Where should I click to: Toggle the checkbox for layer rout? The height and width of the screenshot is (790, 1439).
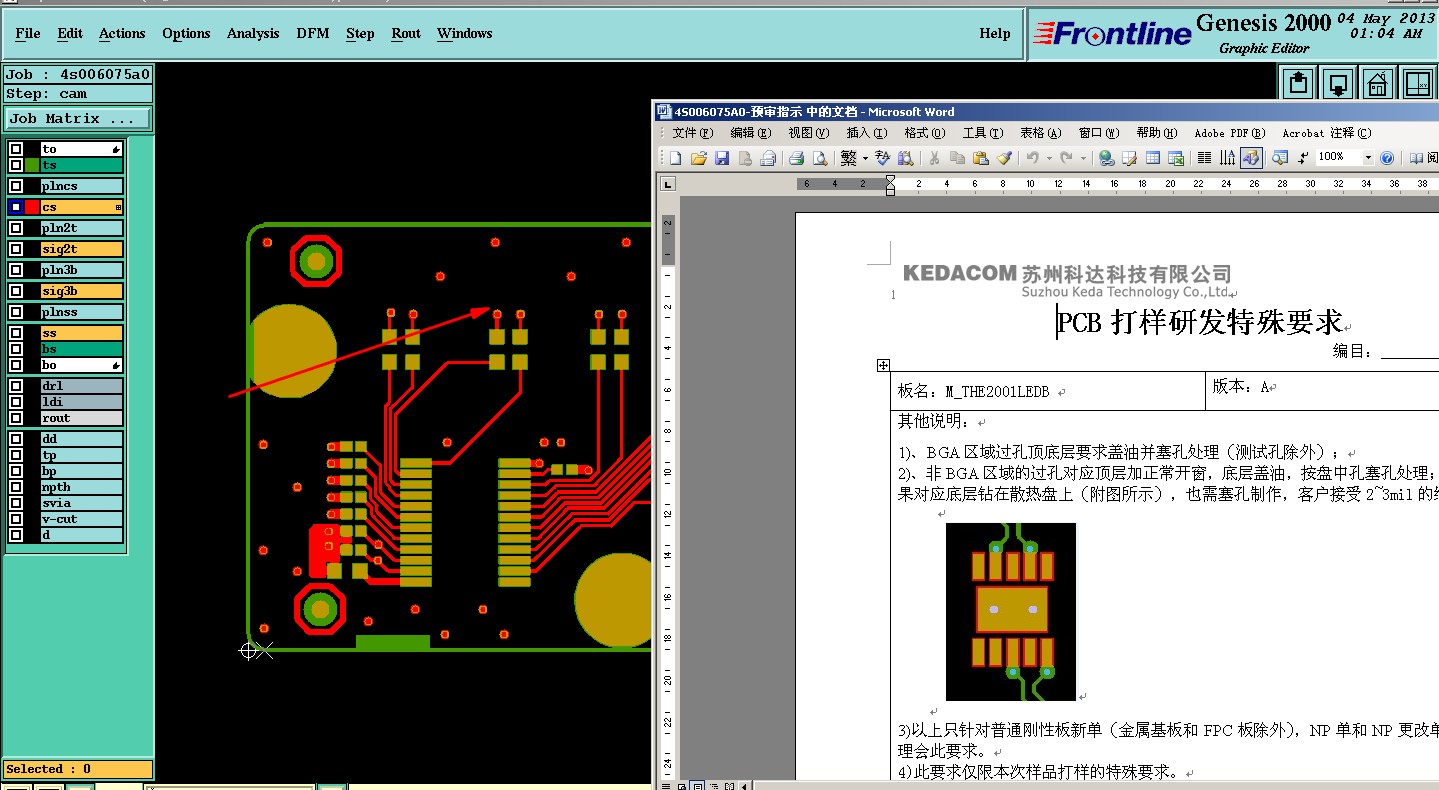(x=16, y=418)
